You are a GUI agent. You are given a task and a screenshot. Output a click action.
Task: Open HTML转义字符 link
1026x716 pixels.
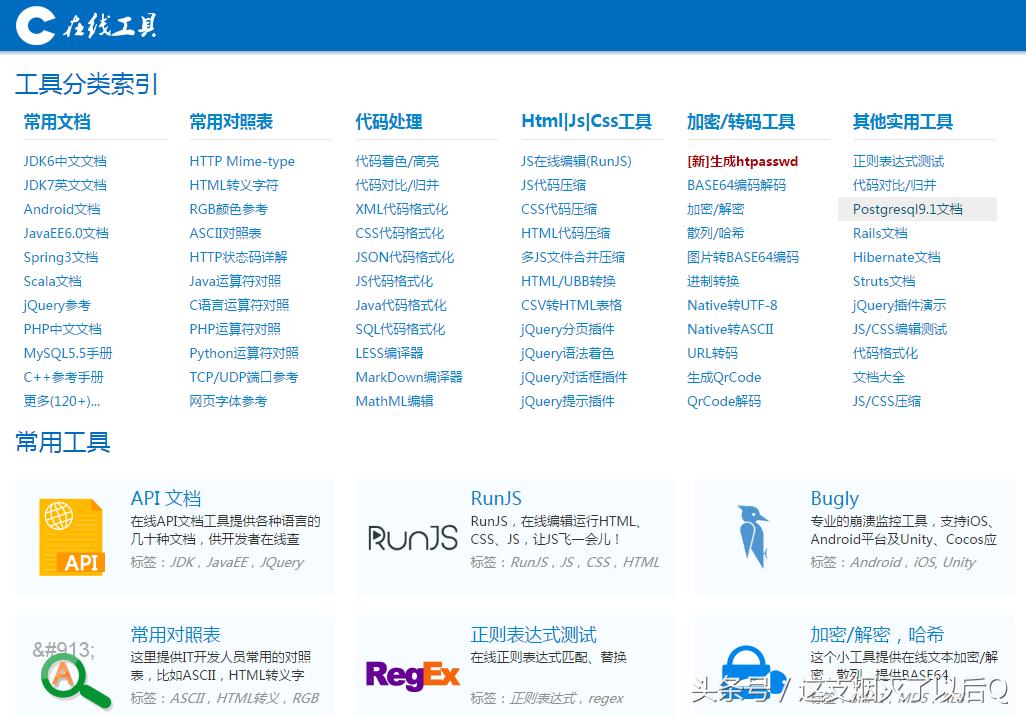coord(234,185)
